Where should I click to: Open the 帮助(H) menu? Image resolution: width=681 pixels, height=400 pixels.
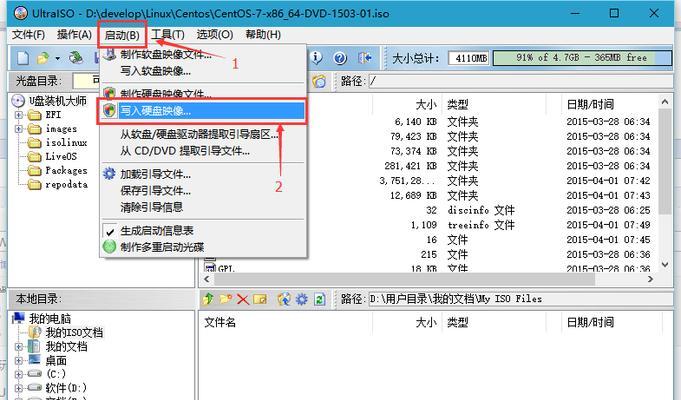[x=263, y=35]
